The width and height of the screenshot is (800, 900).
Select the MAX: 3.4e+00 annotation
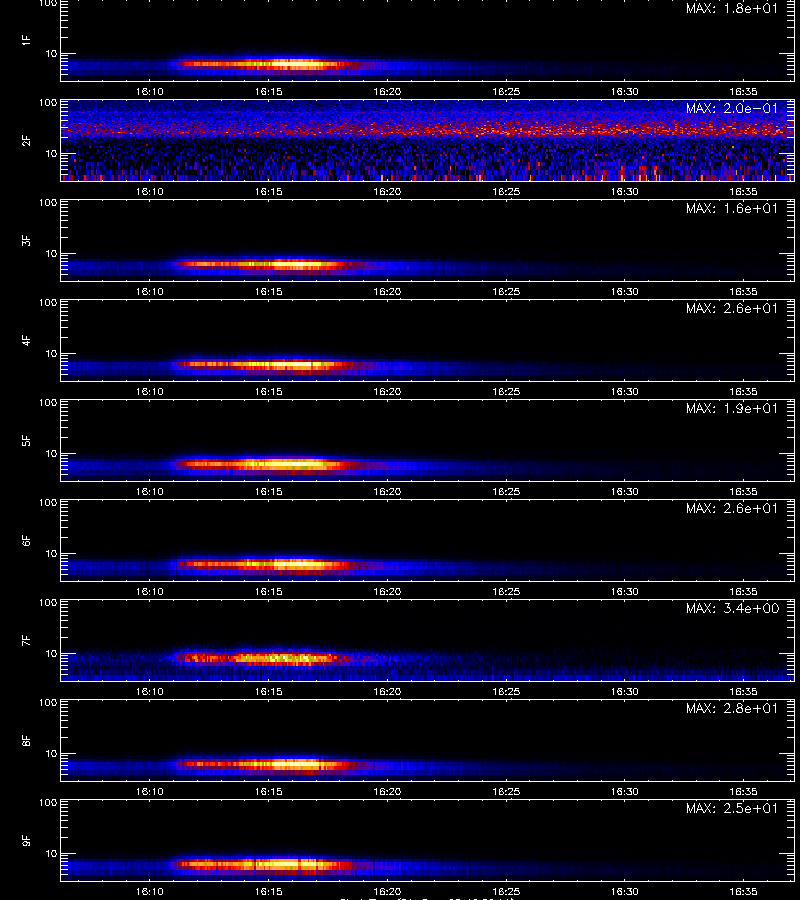click(732, 608)
